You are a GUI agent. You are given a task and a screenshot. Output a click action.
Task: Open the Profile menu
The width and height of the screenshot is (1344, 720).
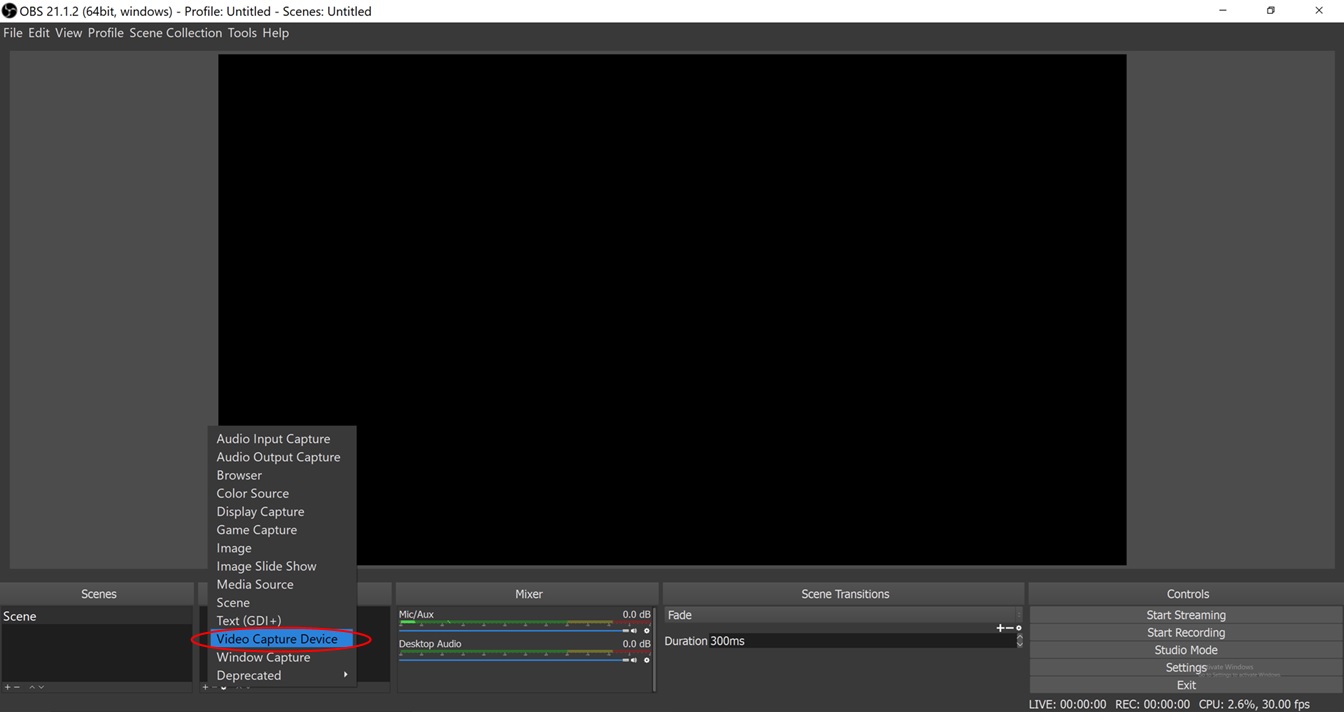(105, 33)
